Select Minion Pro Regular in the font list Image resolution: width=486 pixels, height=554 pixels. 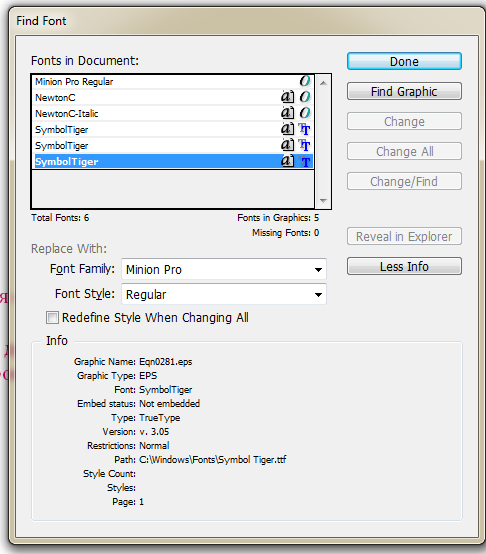(173, 82)
